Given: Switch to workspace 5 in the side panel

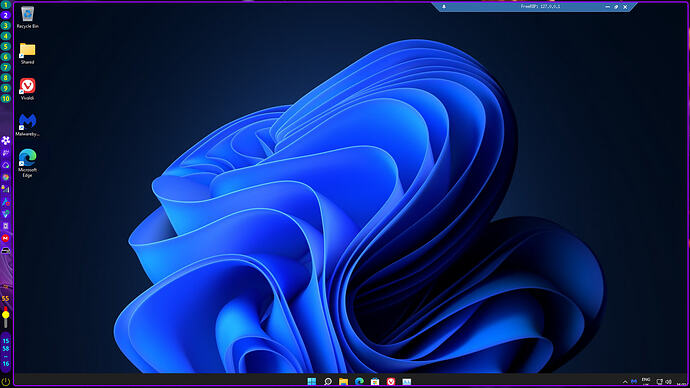Looking at the screenshot, I should click(6, 47).
